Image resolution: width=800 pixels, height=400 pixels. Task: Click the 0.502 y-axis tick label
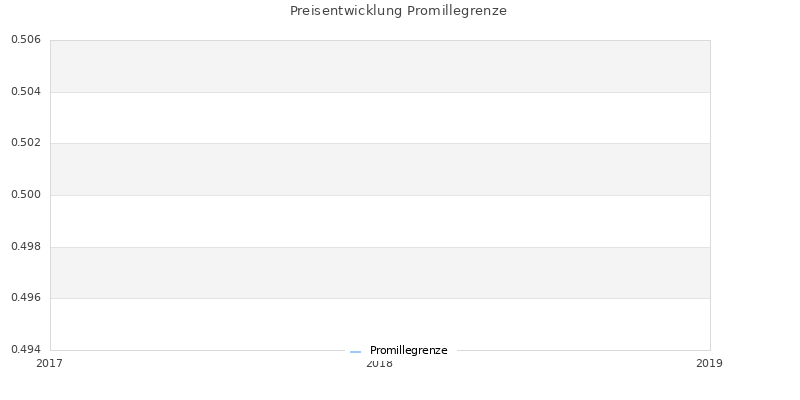pos(26,143)
